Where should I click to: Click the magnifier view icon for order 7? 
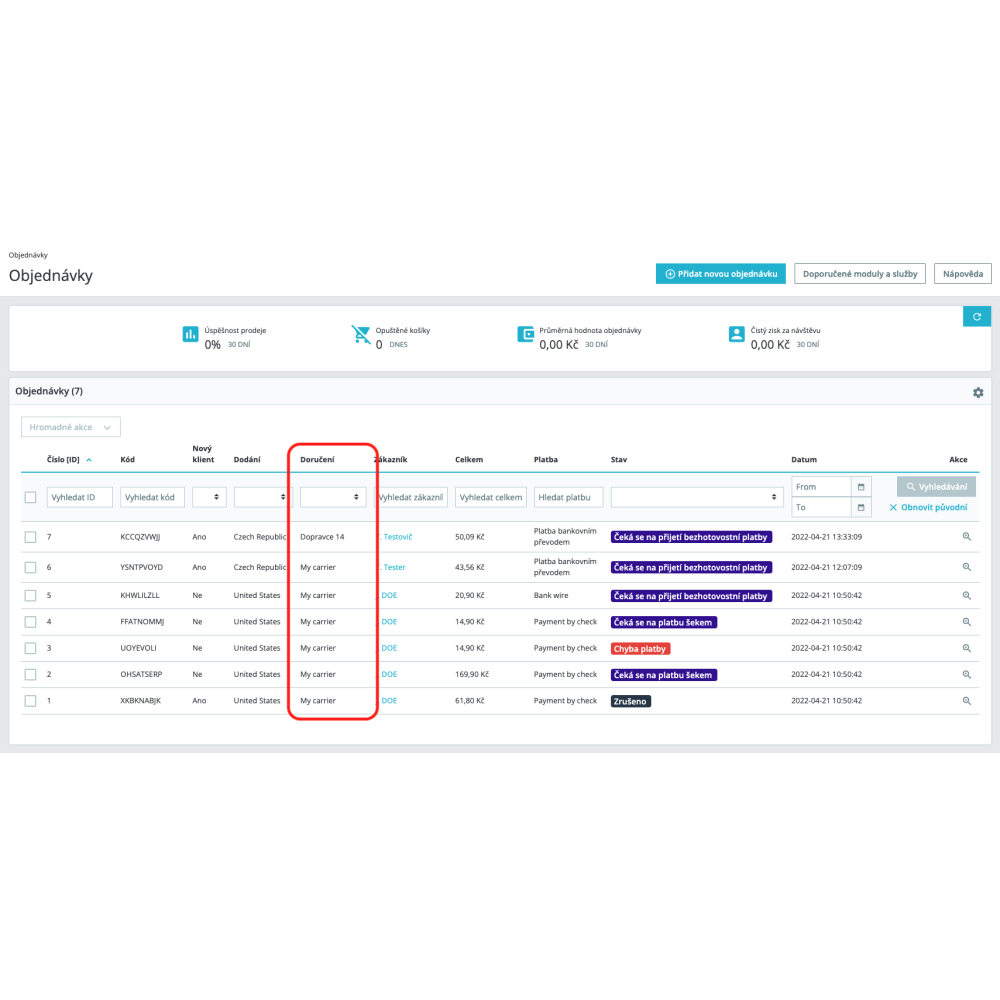coord(967,537)
